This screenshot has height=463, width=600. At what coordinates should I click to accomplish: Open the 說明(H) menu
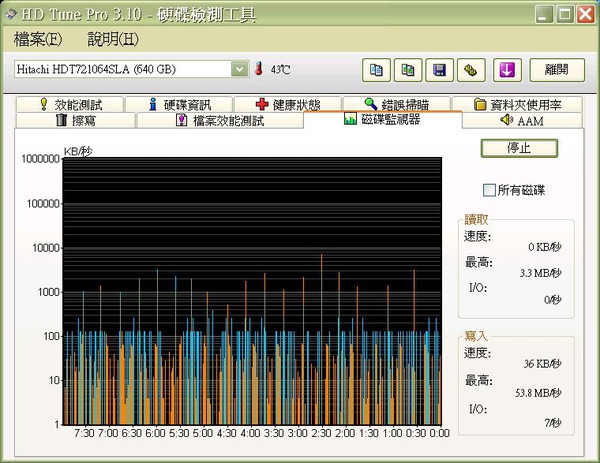[113, 39]
